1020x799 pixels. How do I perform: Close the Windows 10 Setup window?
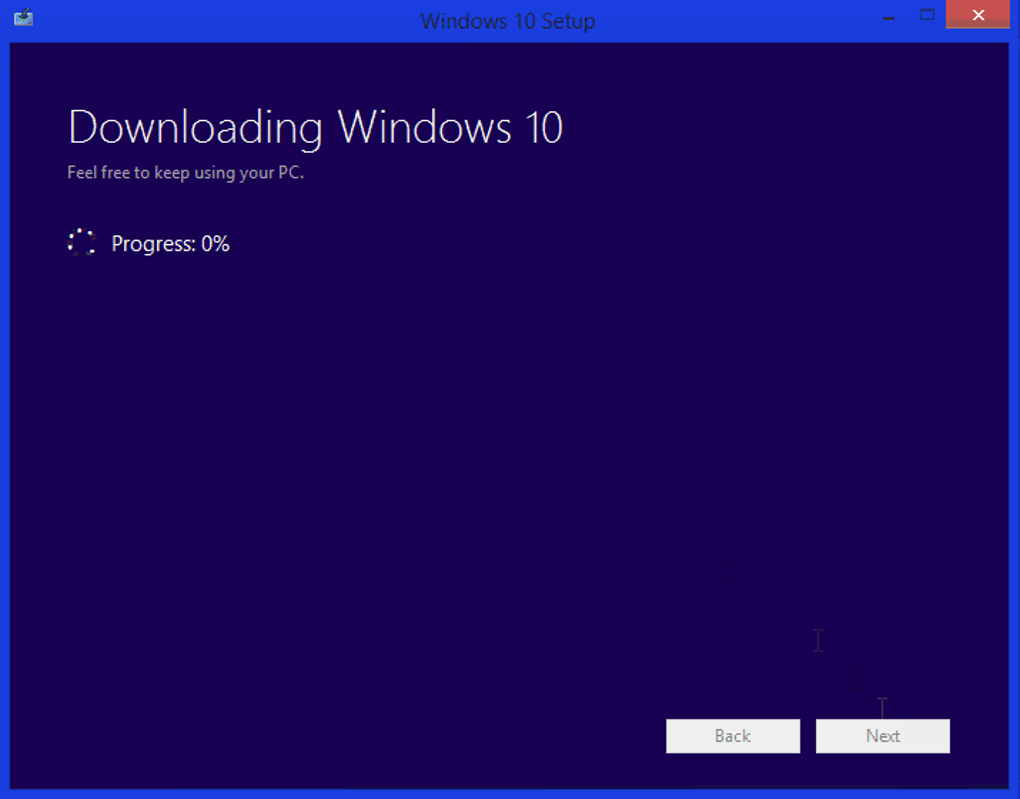[x=978, y=15]
